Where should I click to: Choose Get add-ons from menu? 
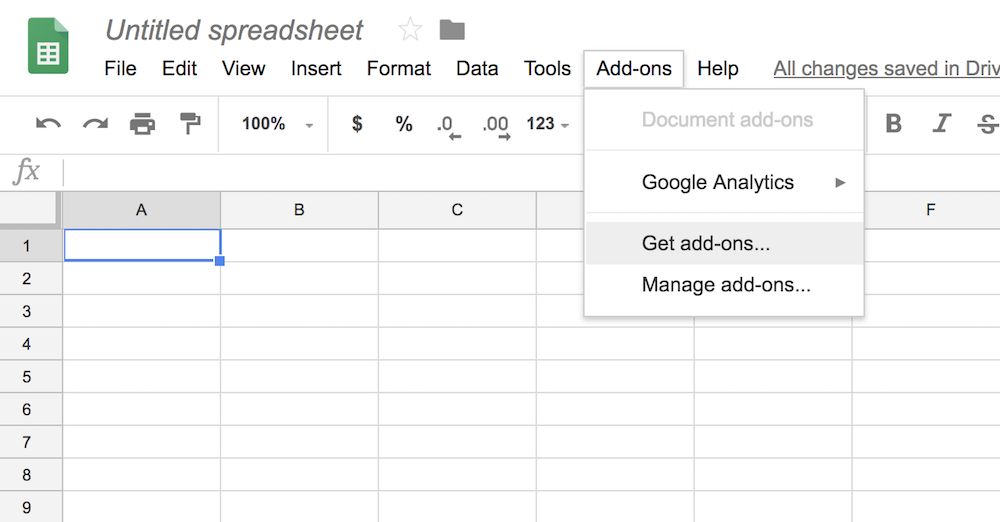point(706,243)
